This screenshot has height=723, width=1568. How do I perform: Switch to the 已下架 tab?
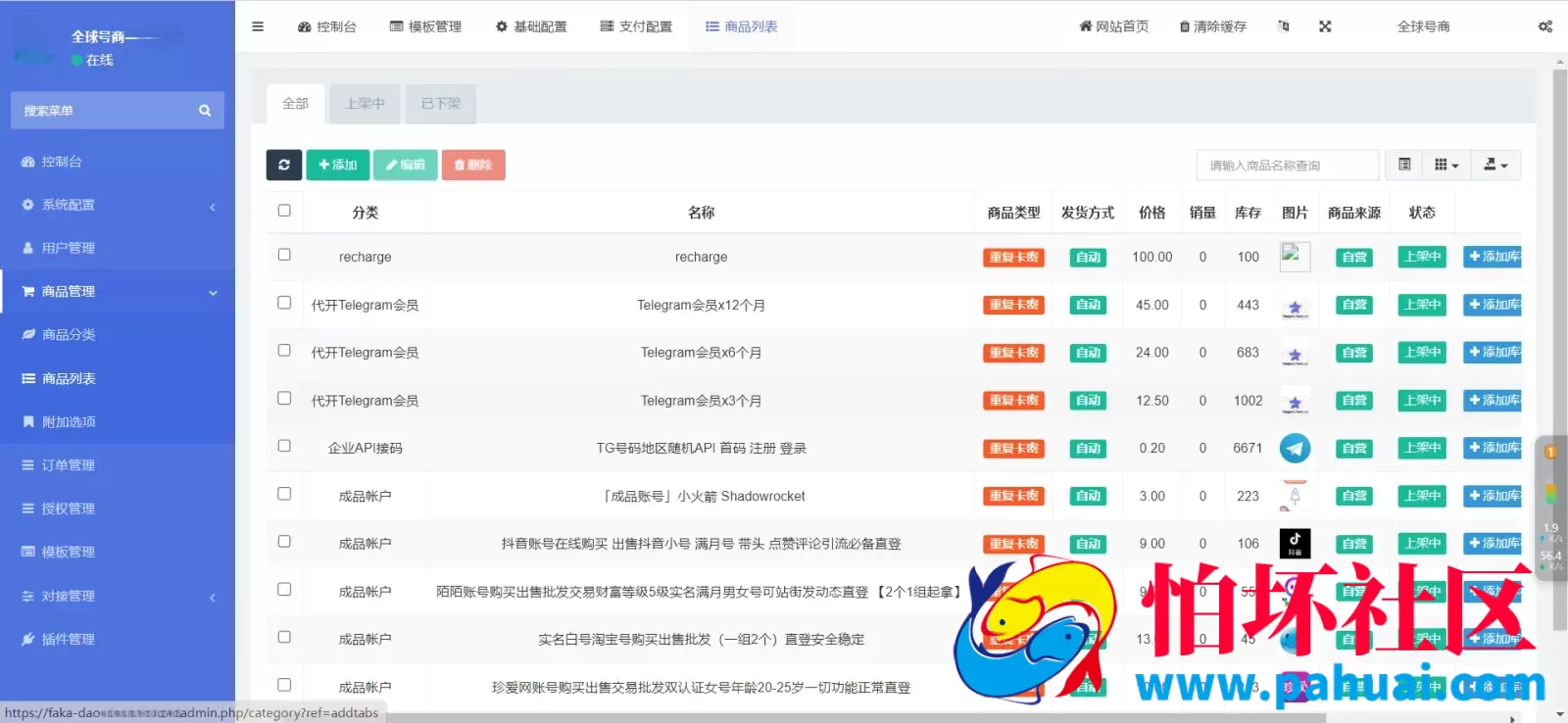pyautogui.click(x=441, y=104)
